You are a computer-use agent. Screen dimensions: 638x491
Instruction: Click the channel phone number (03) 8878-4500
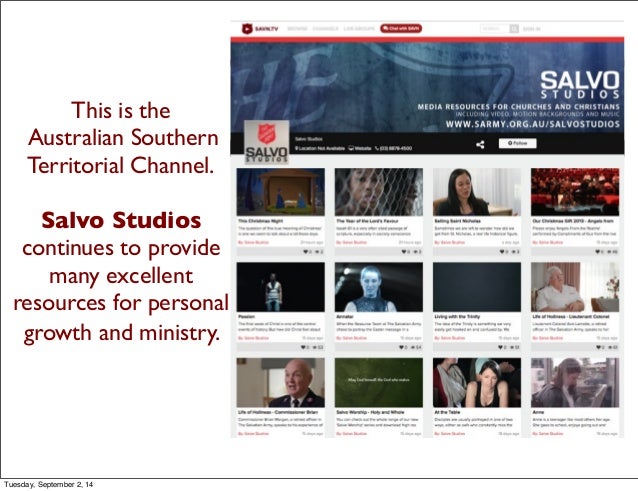click(x=393, y=148)
